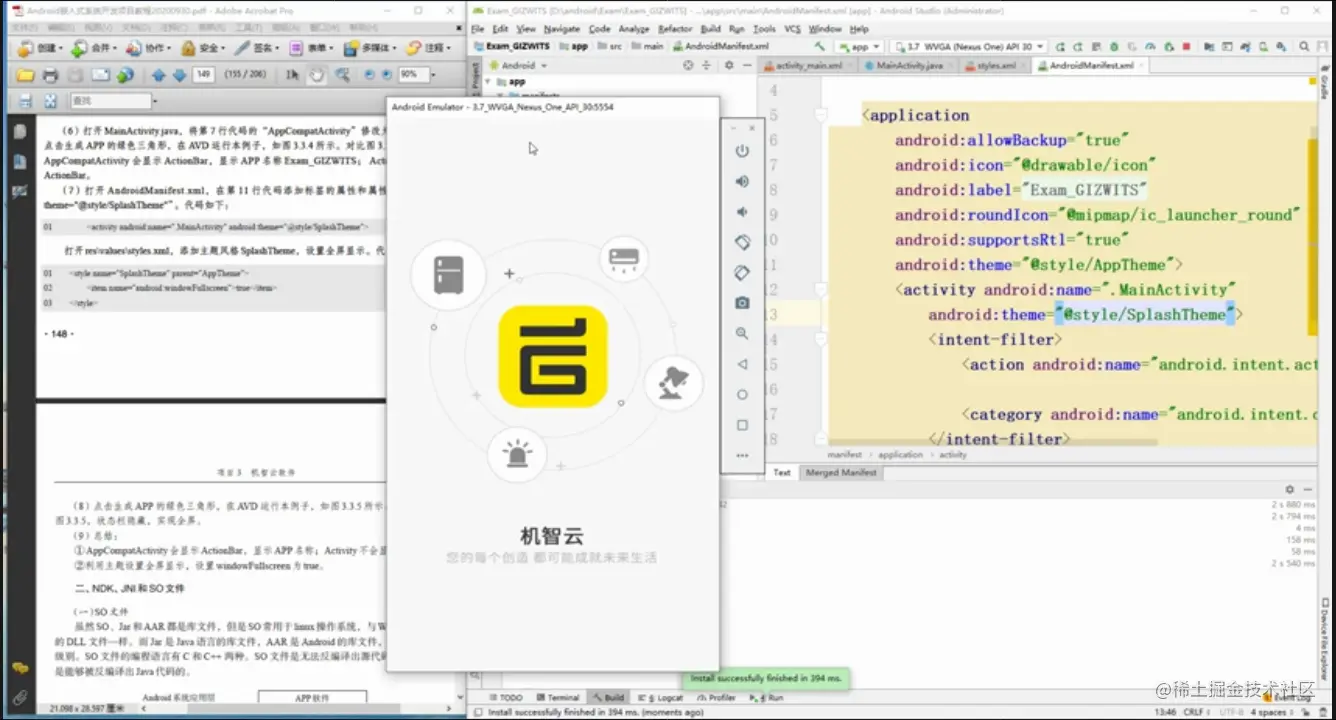
Task: Click the Acrobat marquee zoom tool
Action: coord(342,74)
